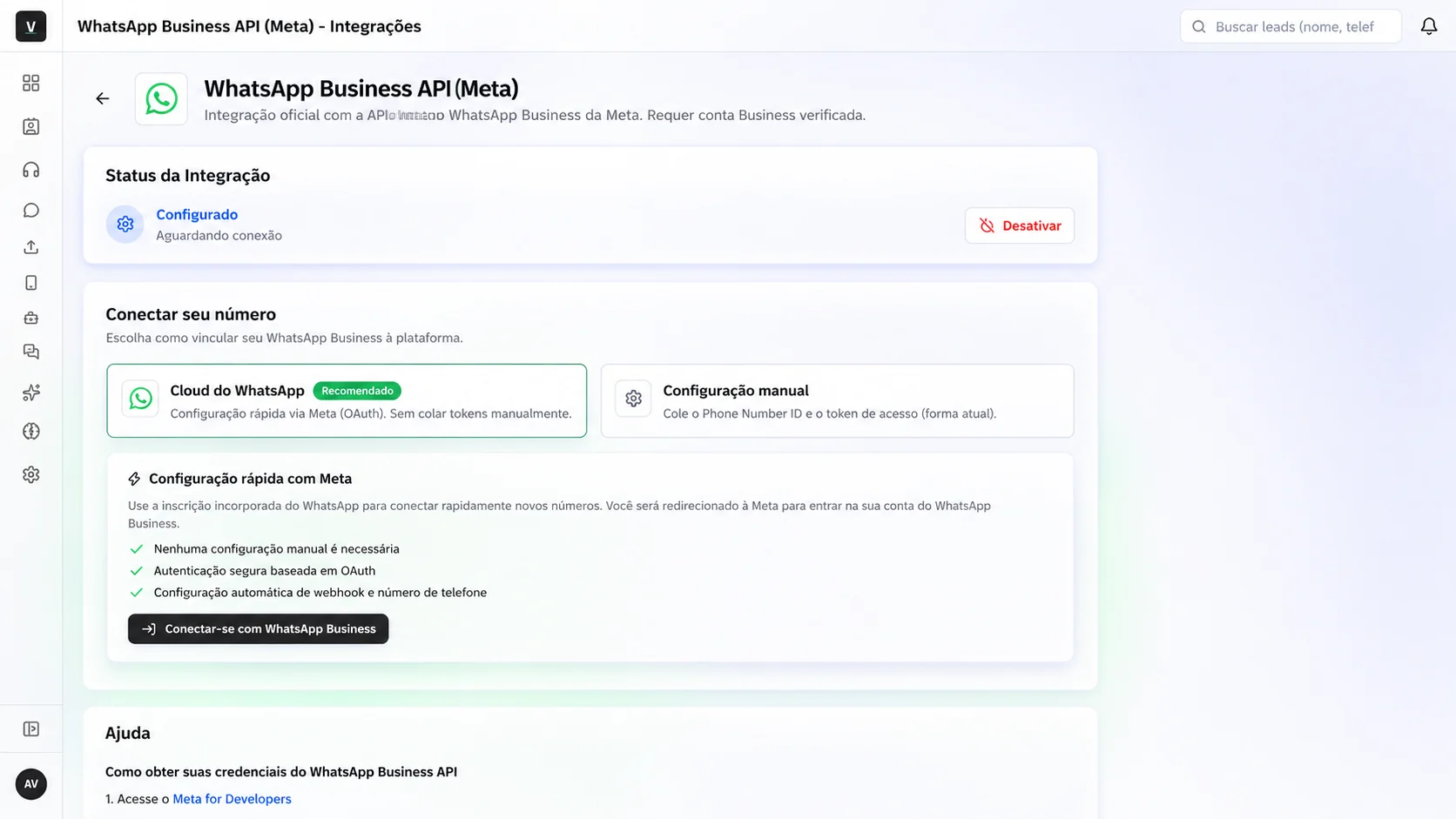Click 'Como obter suas credenciais' text
This screenshot has height=819, width=1456.
pos(281,772)
